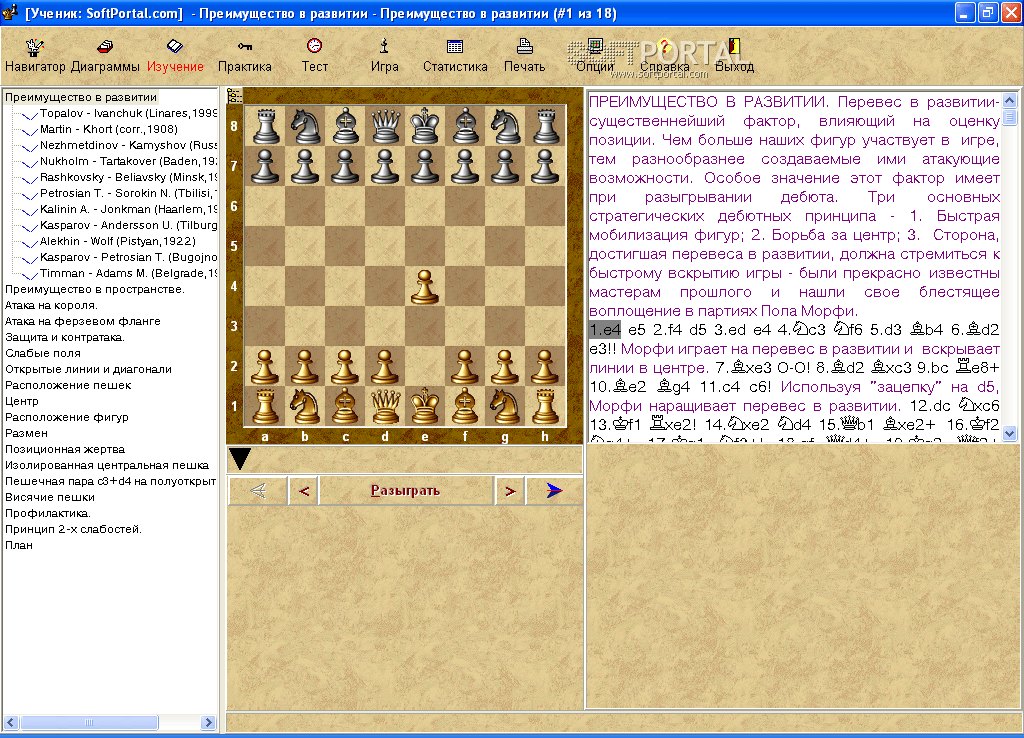Select the Позиционная жертва topic
Viewport: 1024px width, 738px height.
tap(65, 449)
